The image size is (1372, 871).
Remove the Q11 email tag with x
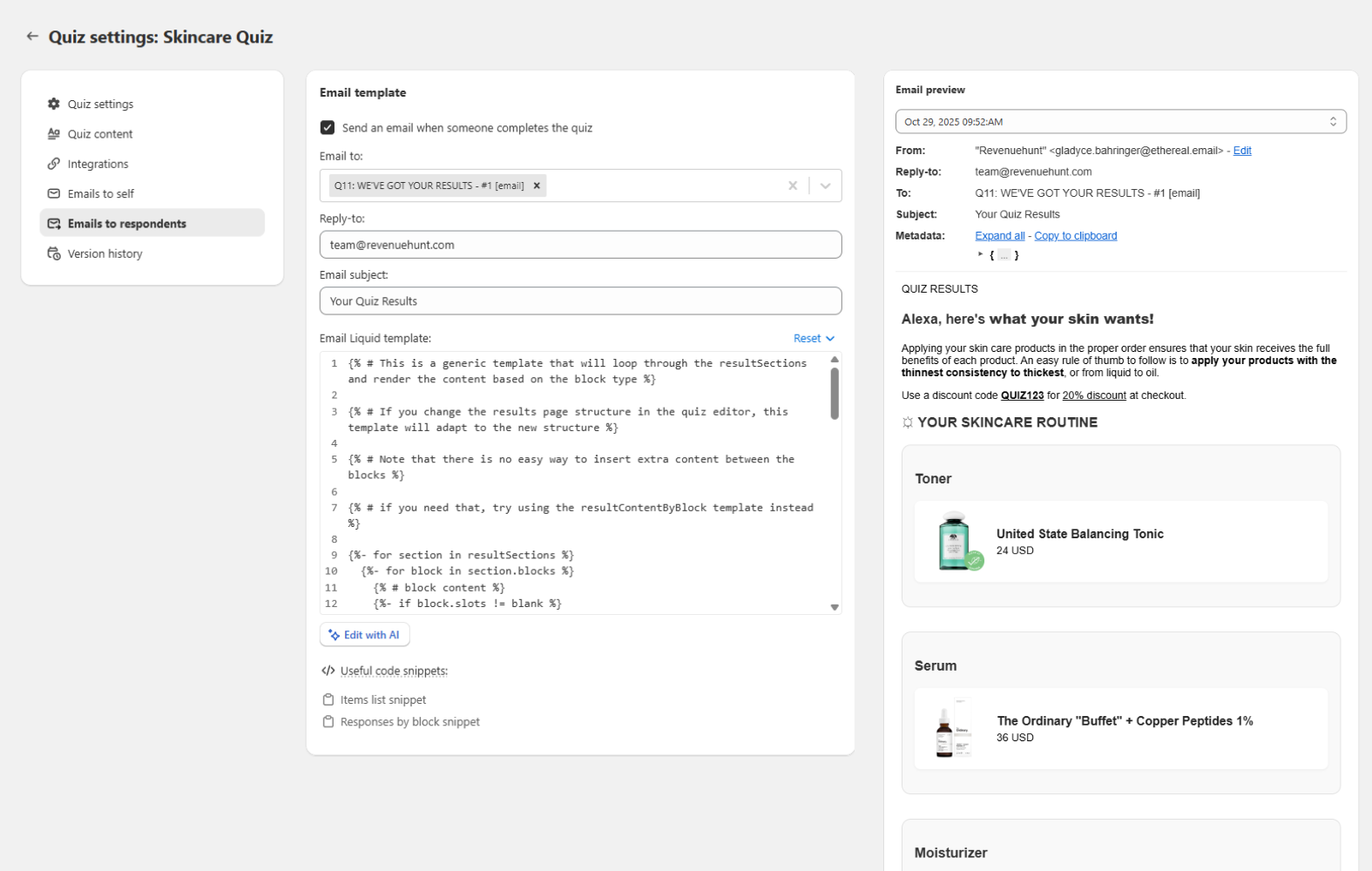coord(537,186)
